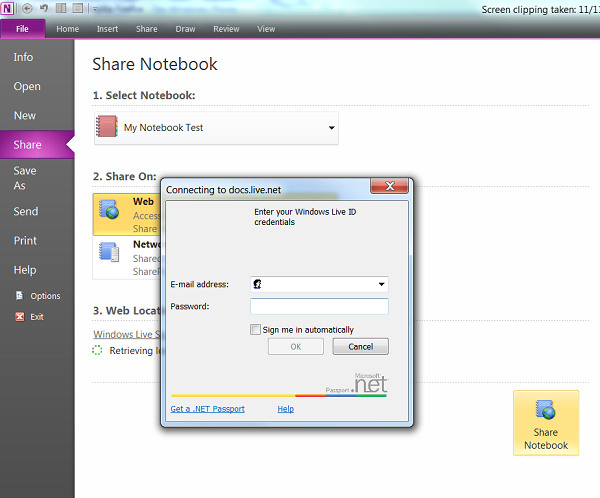Click the green retrieving spinner icon
Viewport: 600px width, 498px height.
(x=97, y=350)
